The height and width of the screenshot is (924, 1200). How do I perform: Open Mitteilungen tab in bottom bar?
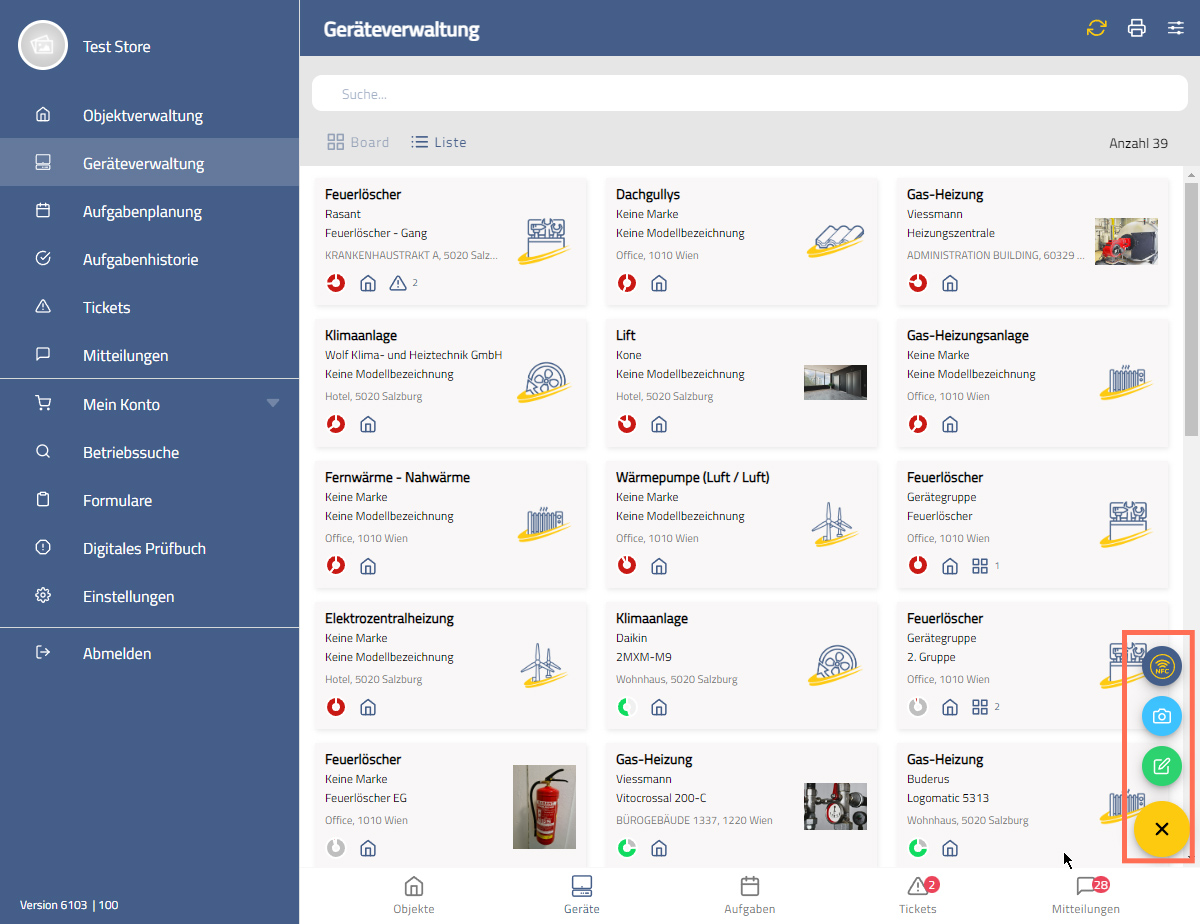(x=1085, y=895)
